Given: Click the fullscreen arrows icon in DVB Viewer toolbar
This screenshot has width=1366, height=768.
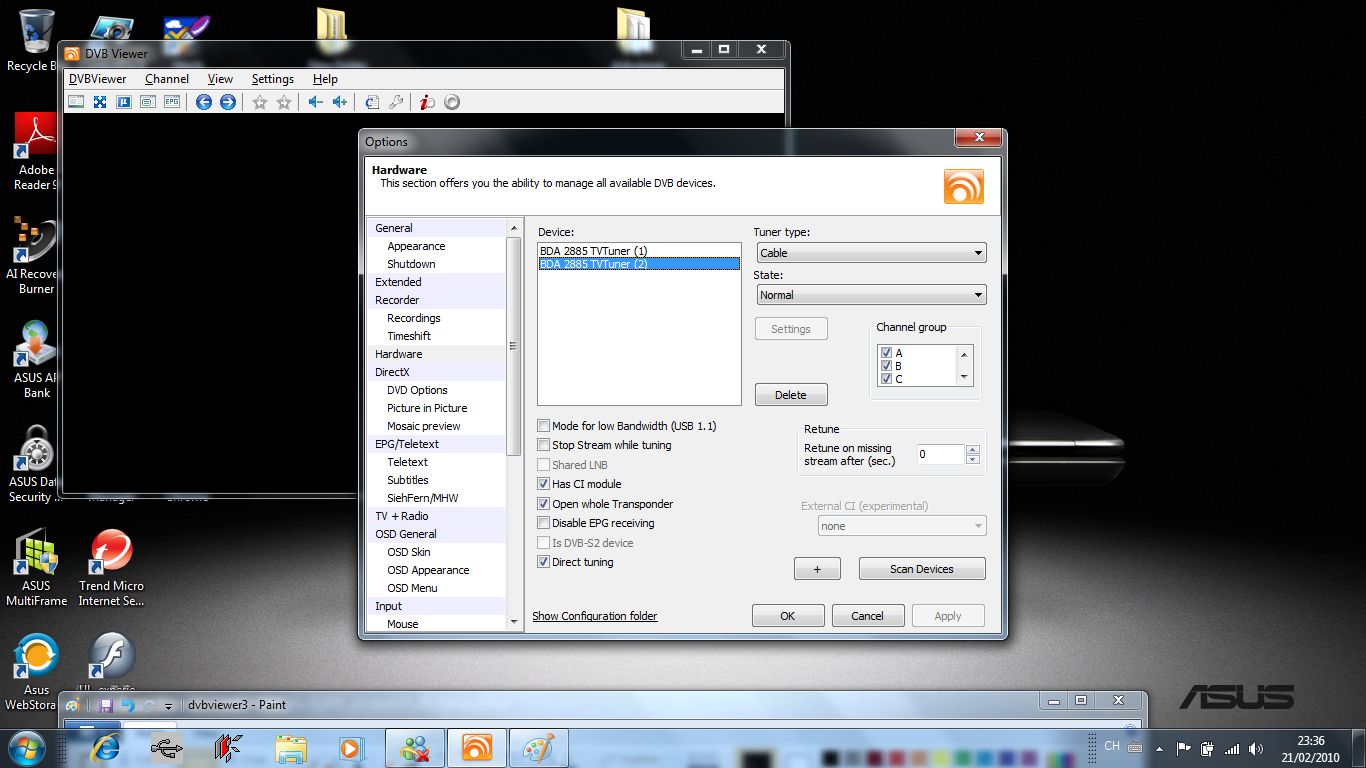Looking at the screenshot, I should 100,102.
